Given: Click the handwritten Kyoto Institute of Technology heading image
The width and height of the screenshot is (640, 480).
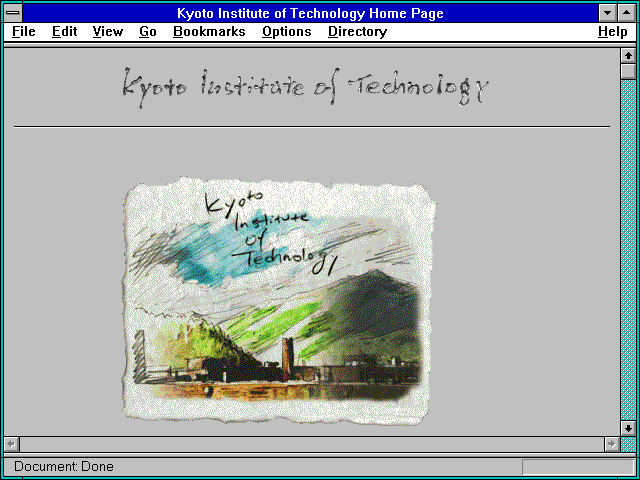Looking at the screenshot, I should 305,87.
